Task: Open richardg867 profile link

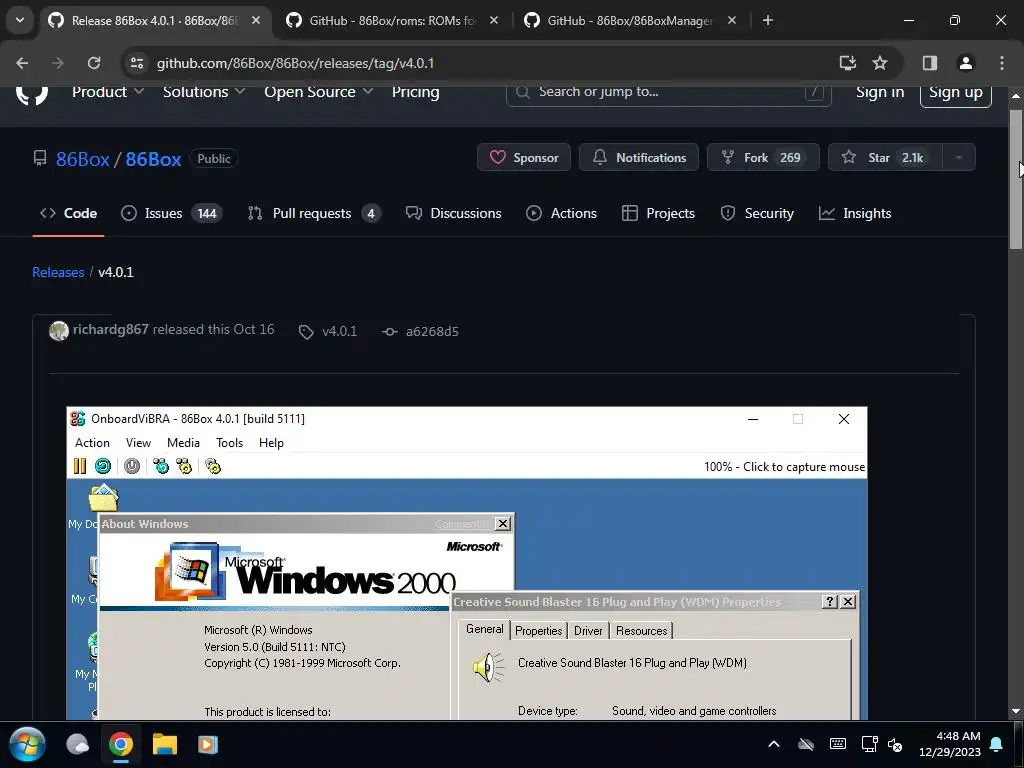Action: pos(110,330)
